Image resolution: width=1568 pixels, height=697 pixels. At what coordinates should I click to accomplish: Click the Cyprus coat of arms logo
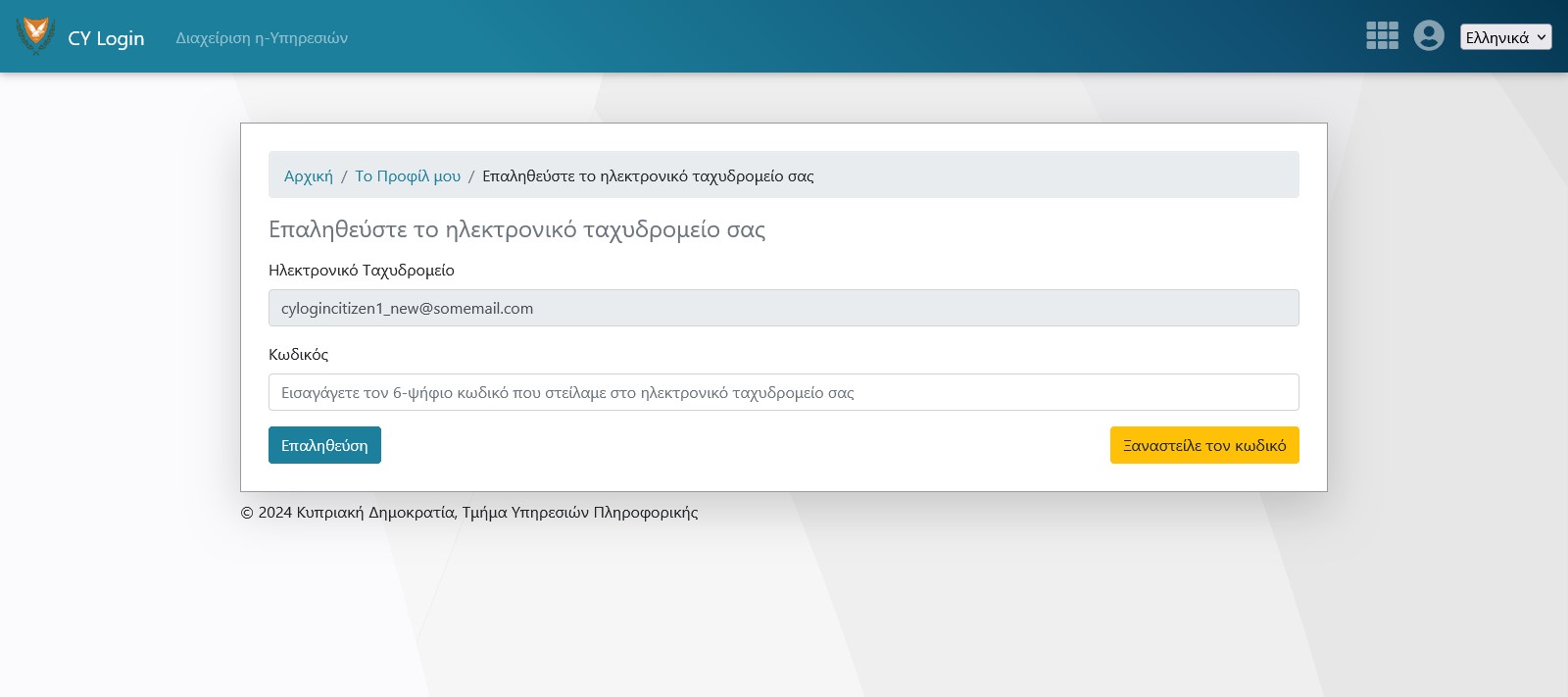point(36,36)
